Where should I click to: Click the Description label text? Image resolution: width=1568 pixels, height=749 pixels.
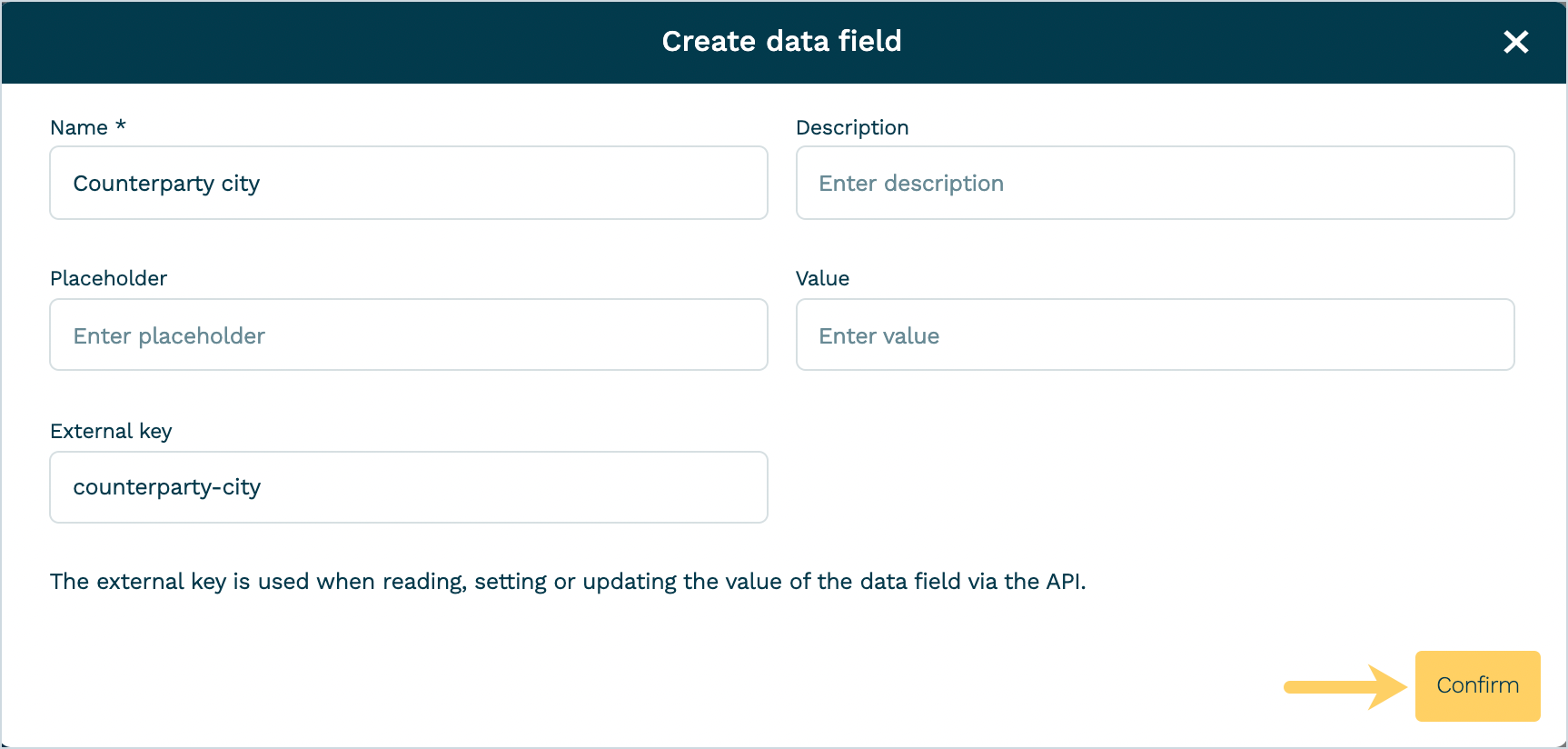(x=851, y=127)
